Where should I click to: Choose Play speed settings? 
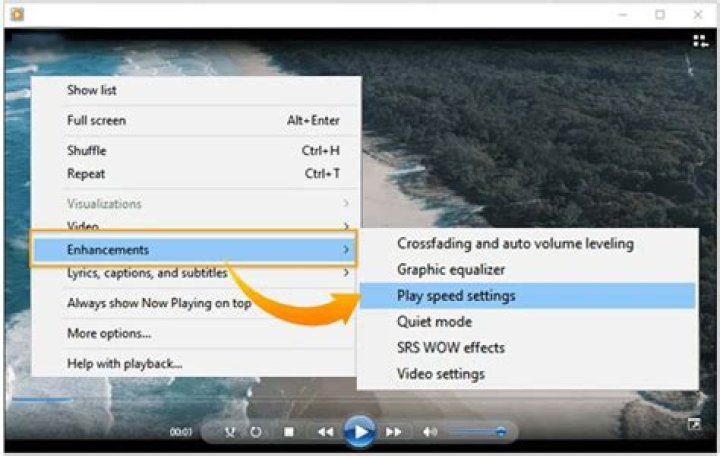(528, 296)
